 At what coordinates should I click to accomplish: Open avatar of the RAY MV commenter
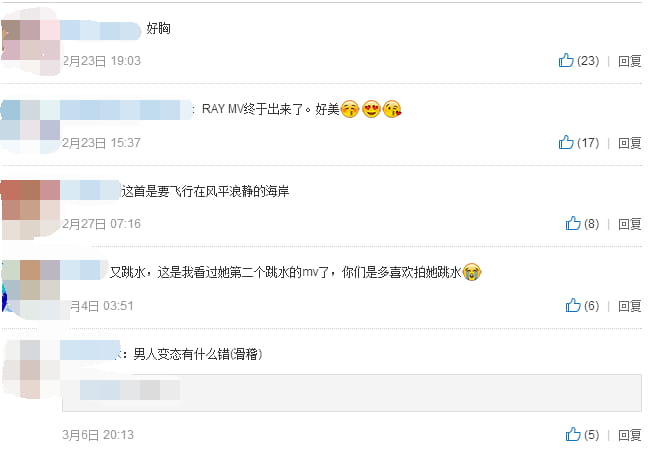[x=30, y=126]
